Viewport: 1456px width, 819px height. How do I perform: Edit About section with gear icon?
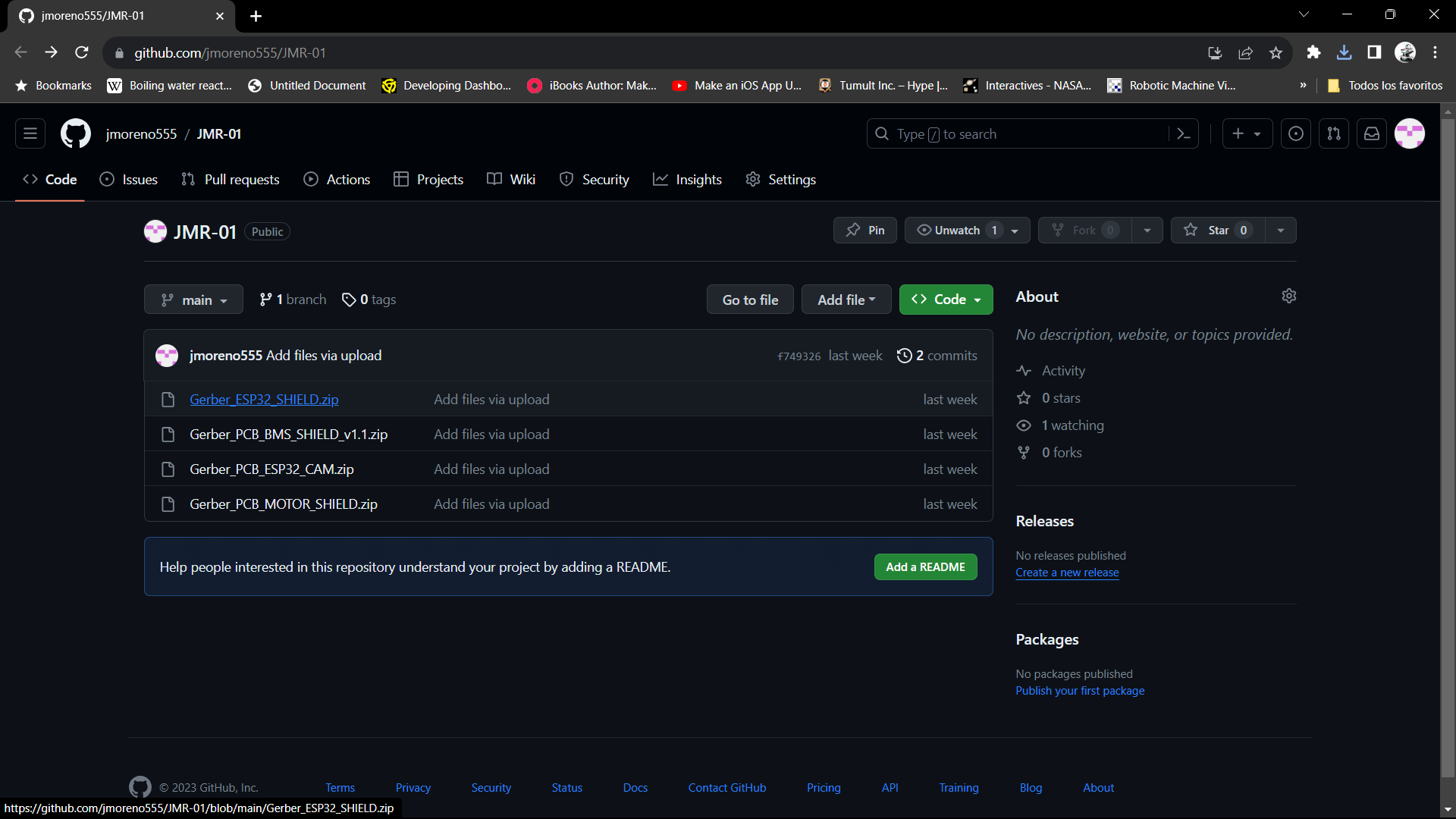click(1289, 296)
